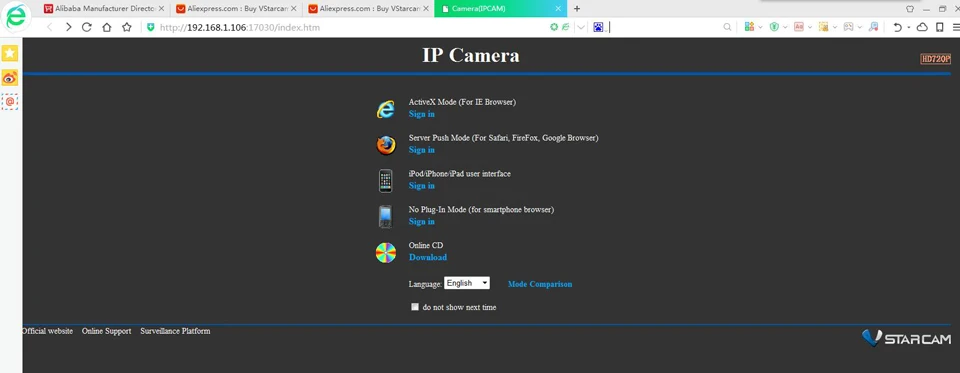Go to the browser home page icon
The height and width of the screenshot is (373, 960).
107,27
